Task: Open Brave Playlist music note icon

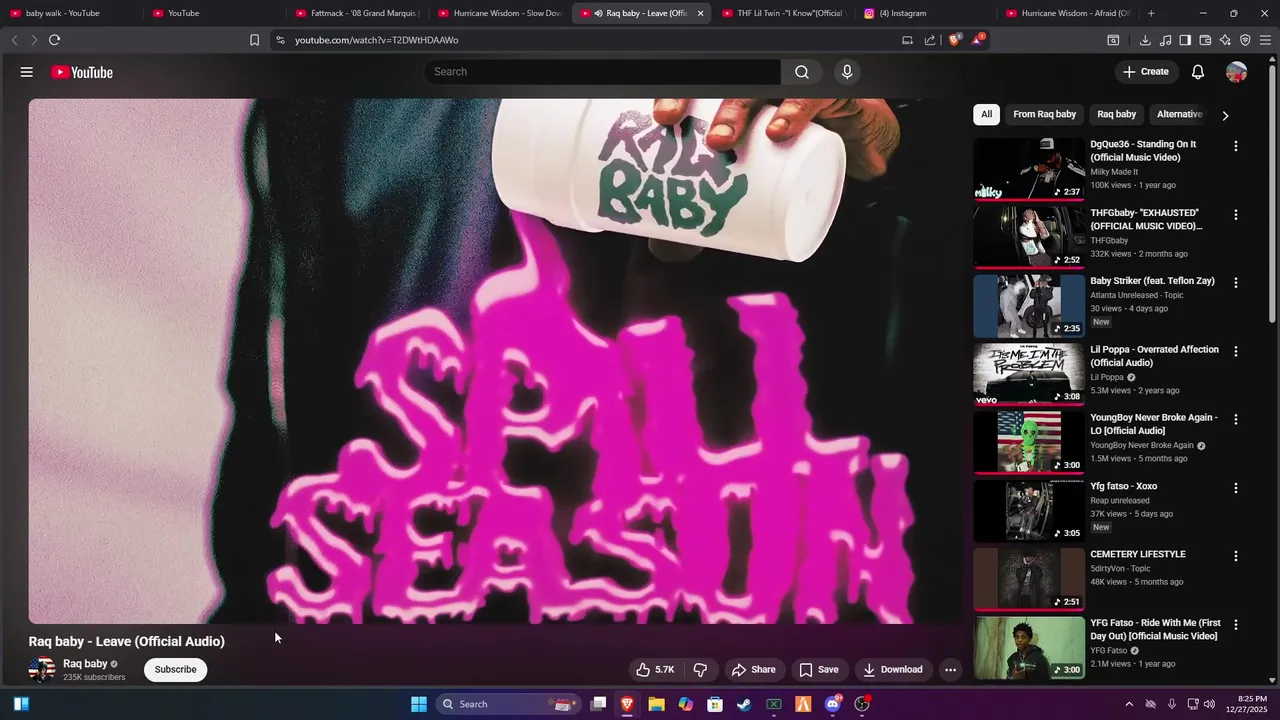Action: point(1165,40)
